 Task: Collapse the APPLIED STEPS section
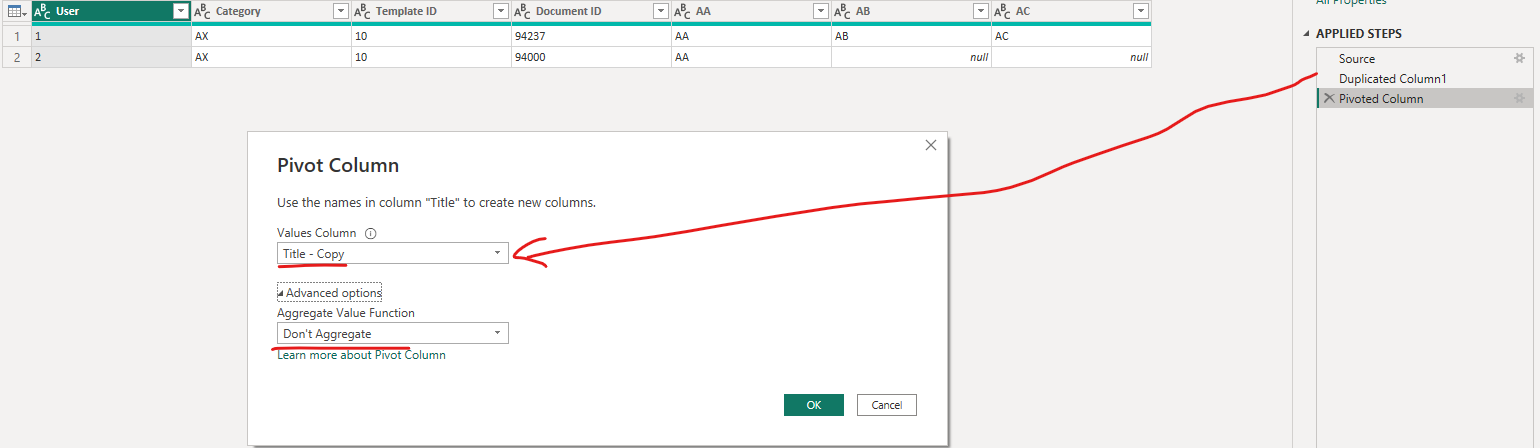point(1308,34)
